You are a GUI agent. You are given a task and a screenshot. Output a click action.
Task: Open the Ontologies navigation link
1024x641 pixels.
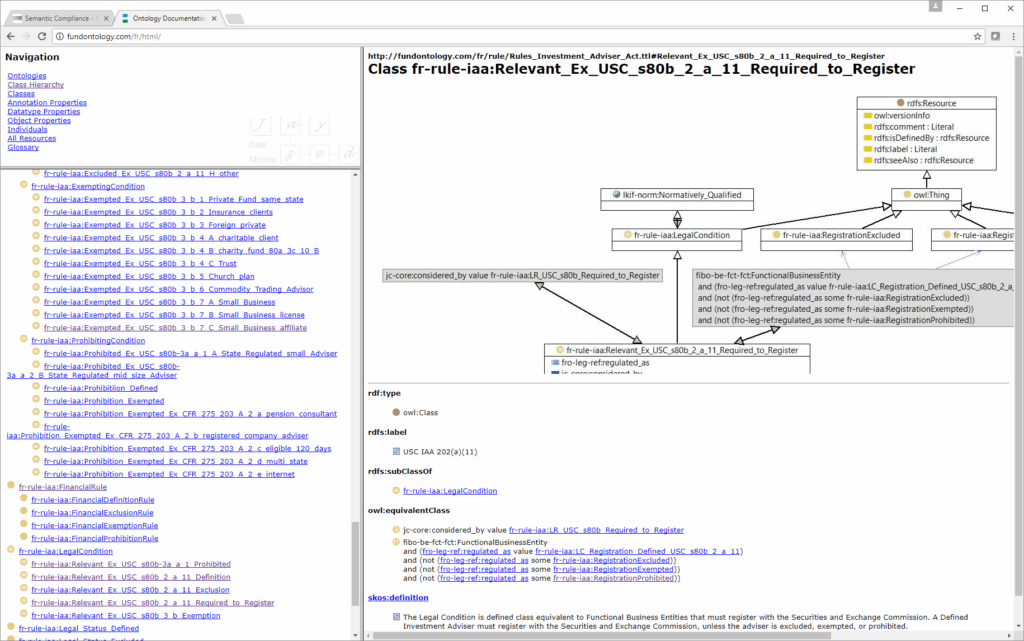27,76
